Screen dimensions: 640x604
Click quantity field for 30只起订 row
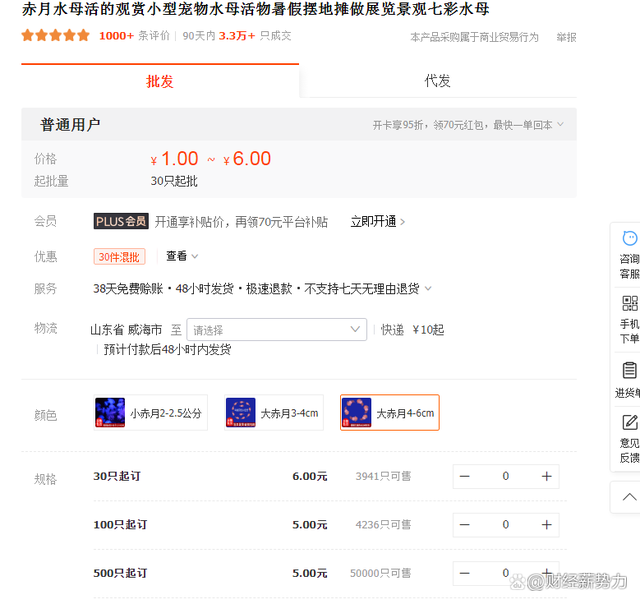point(506,476)
